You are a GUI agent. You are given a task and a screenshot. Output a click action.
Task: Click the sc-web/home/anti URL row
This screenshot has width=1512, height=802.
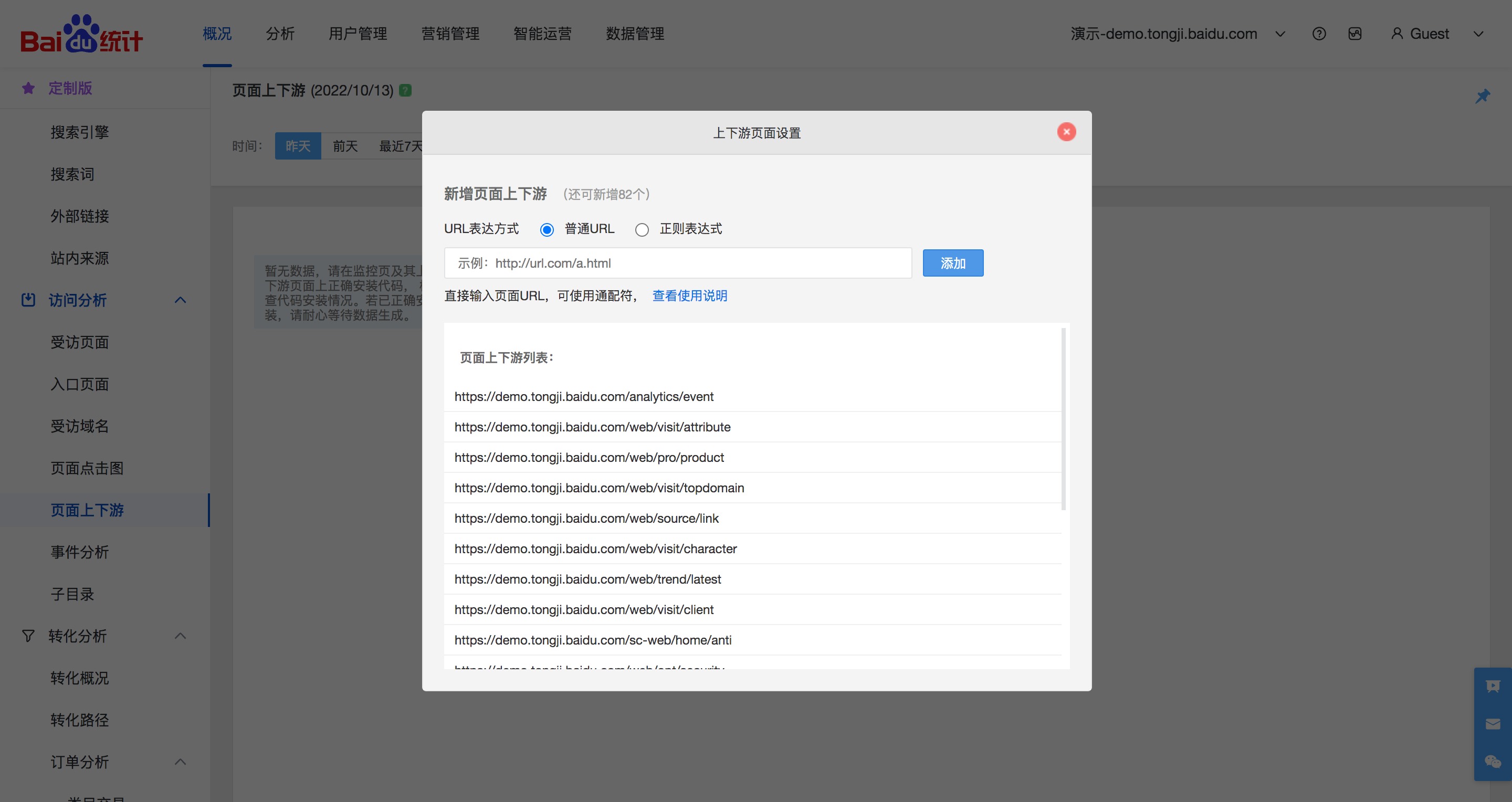[x=752, y=641]
